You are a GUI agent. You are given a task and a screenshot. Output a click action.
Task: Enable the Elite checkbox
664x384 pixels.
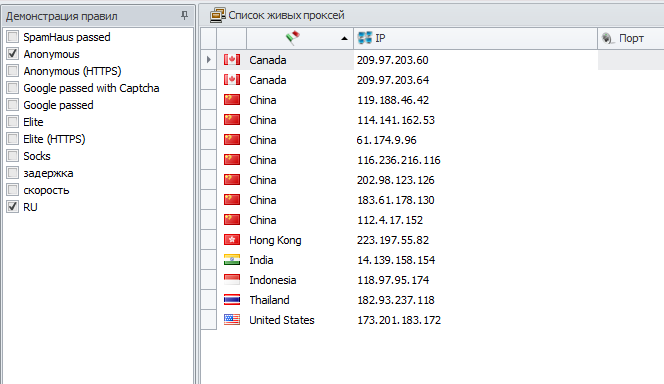point(13,122)
